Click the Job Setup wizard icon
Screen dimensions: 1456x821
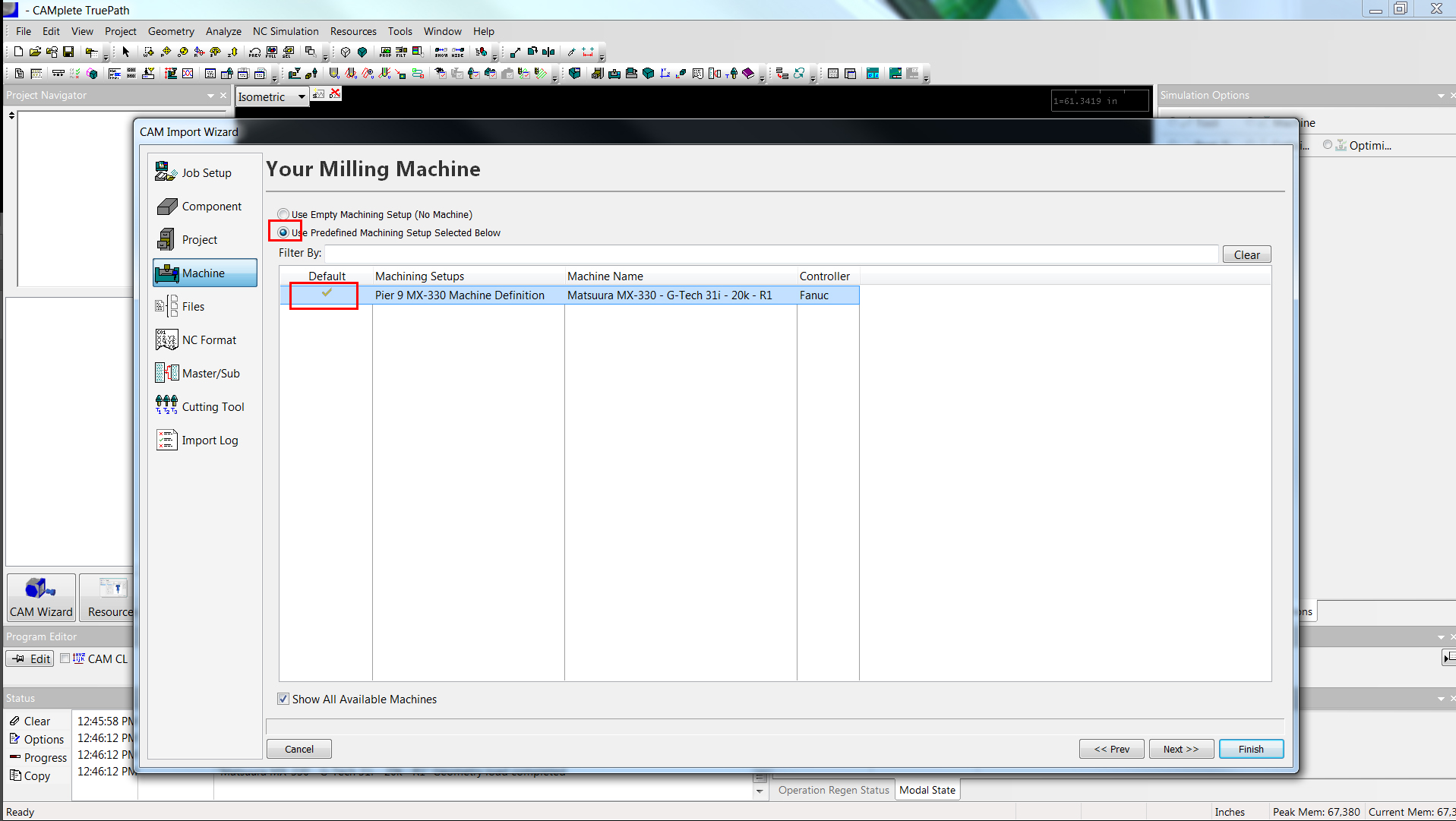coord(166,172)
